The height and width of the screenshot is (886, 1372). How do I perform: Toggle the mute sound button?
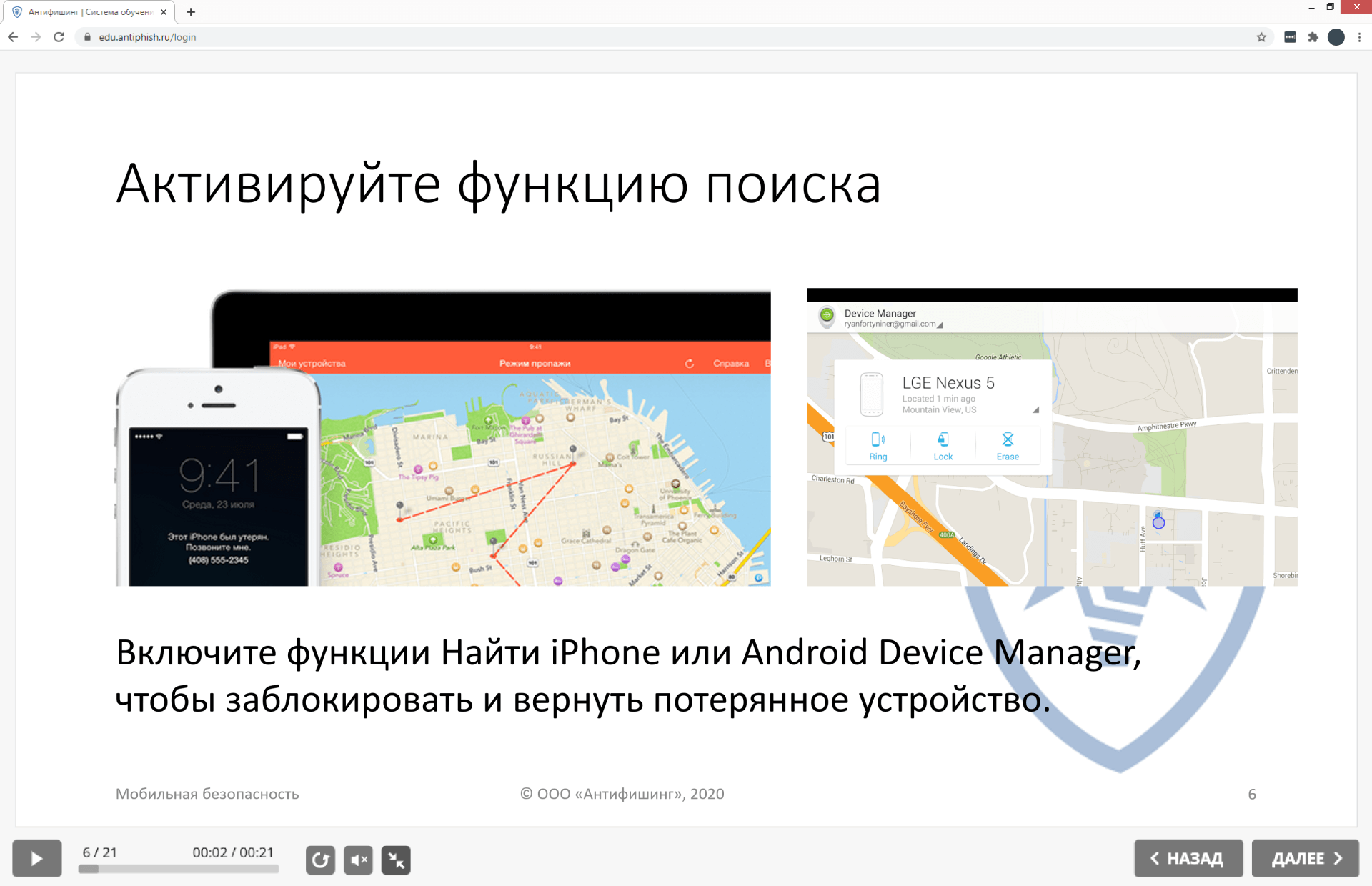[x=358, y=860]
